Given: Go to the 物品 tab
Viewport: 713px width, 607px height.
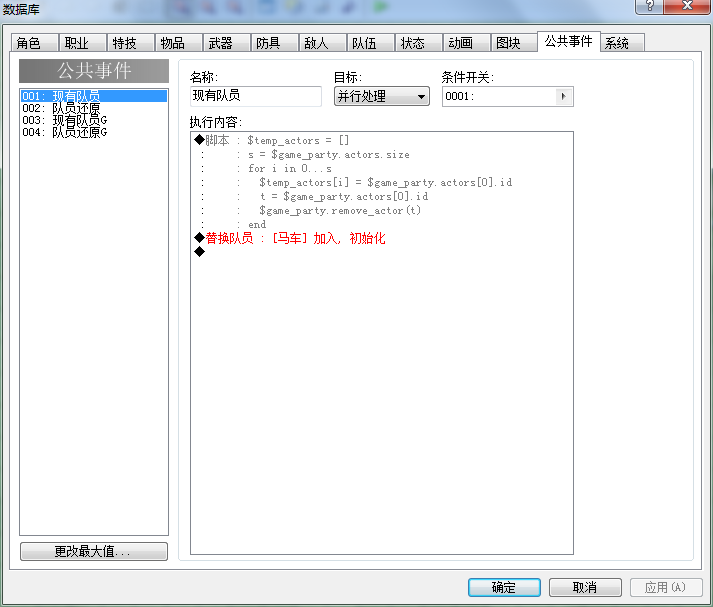Looking at the screenshot, I should click(179, 43).
